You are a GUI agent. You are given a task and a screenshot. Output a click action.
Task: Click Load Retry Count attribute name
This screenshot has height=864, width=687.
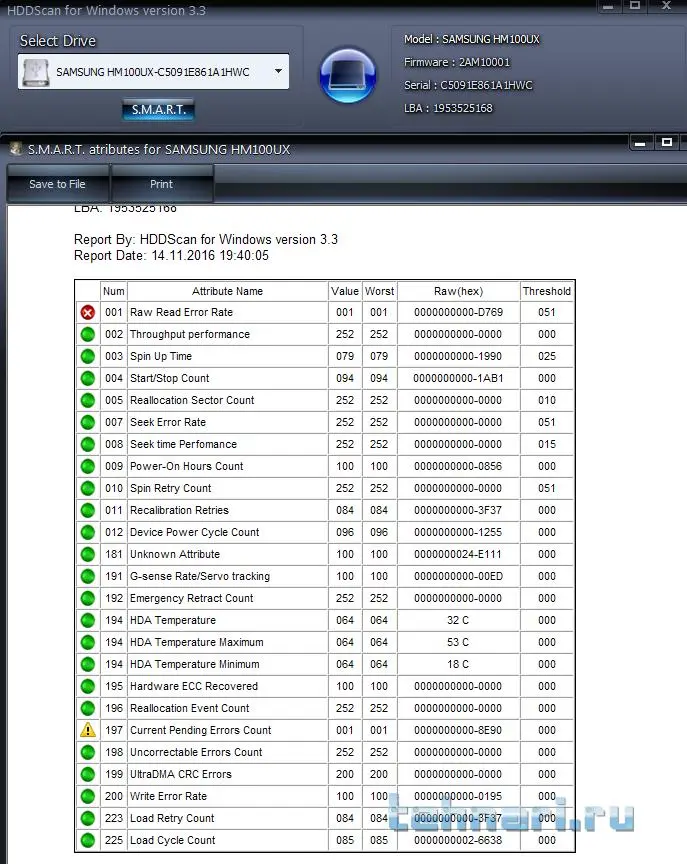[x=172, y=818]
